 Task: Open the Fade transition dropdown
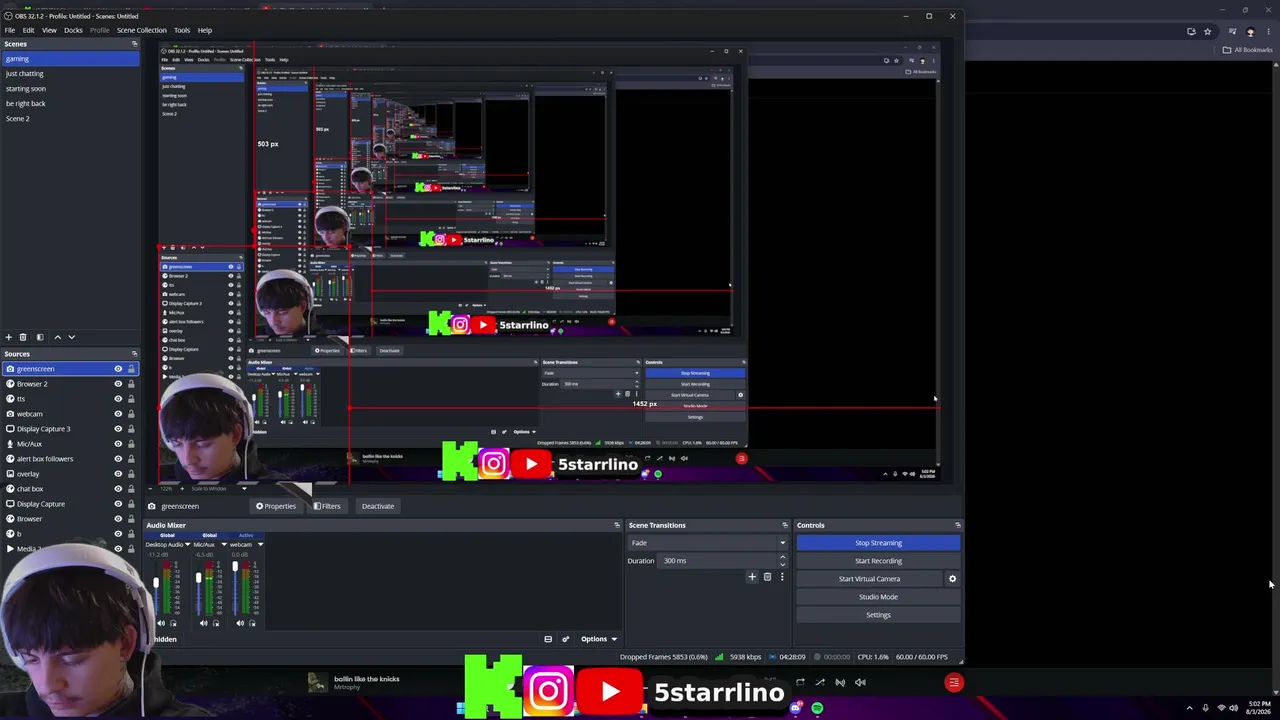click(x=707, y=543)
